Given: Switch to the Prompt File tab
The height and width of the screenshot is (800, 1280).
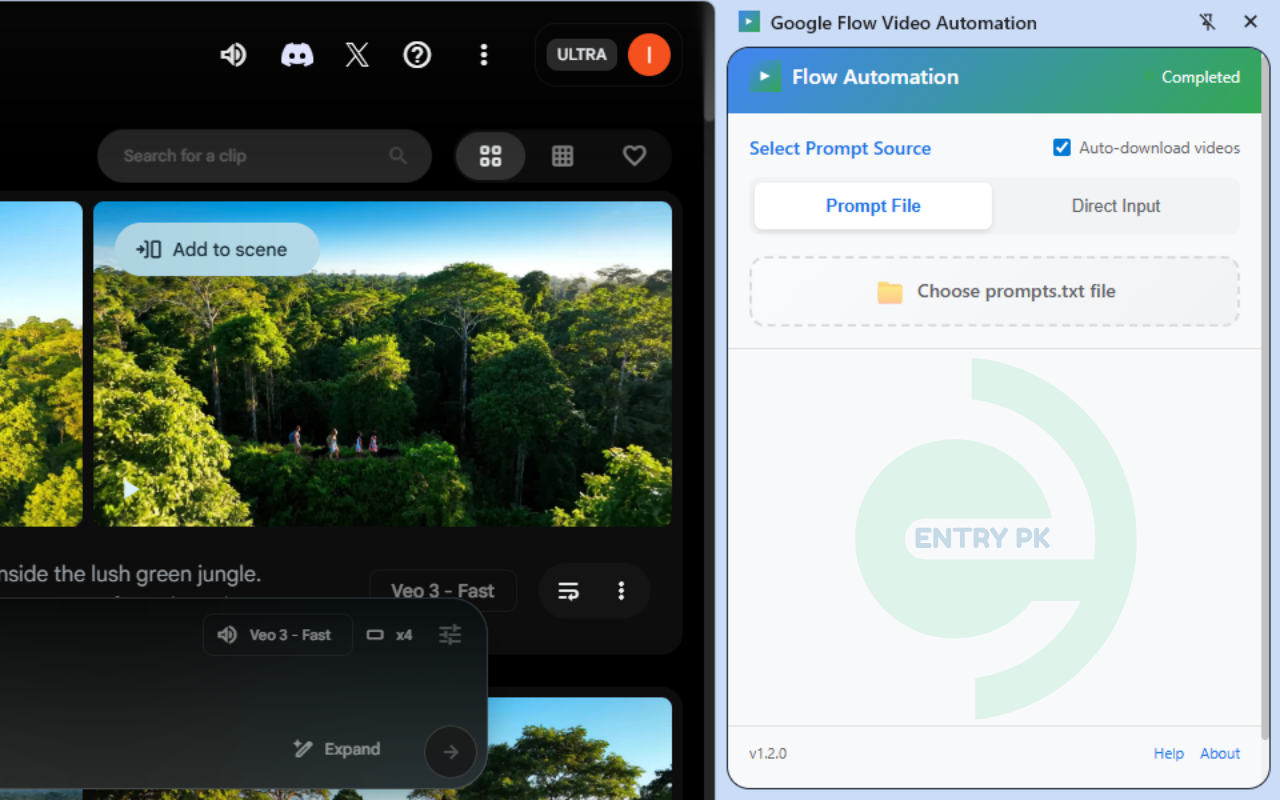Looking at the screenshot, I should (x=872, y=205).
